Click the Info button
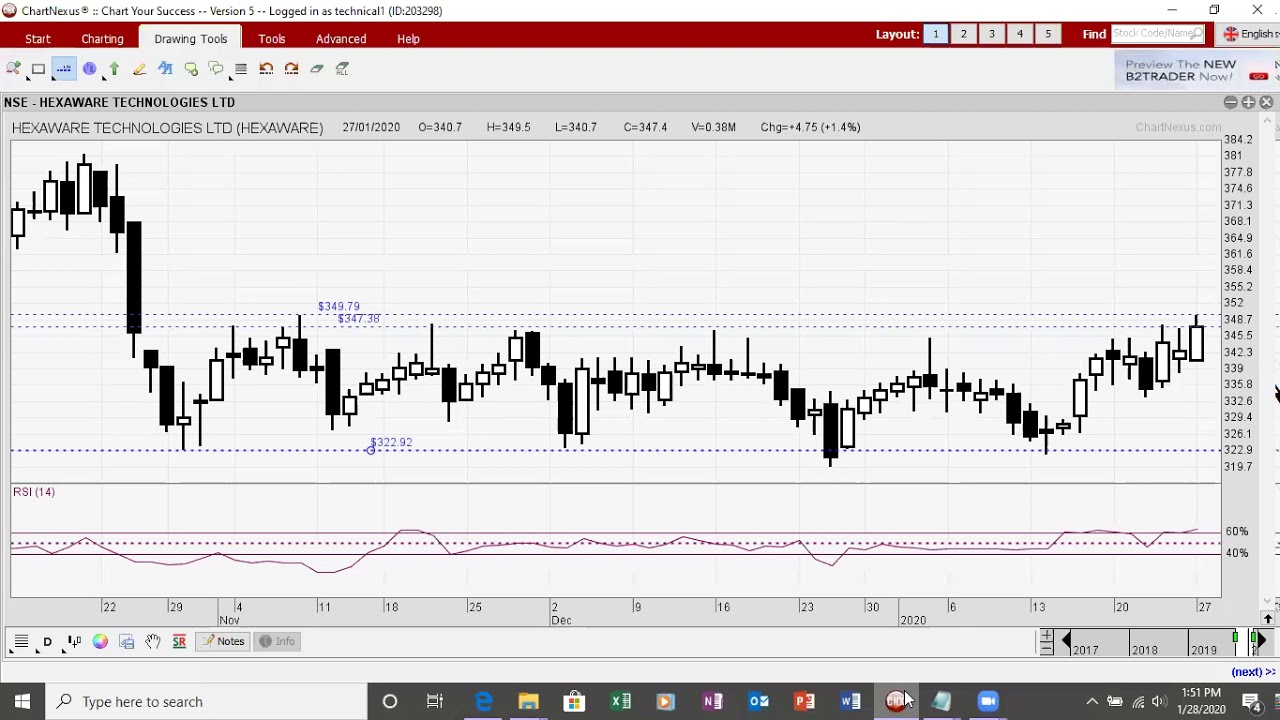This screenshot has width=1280, height=720. coord(277,642)
